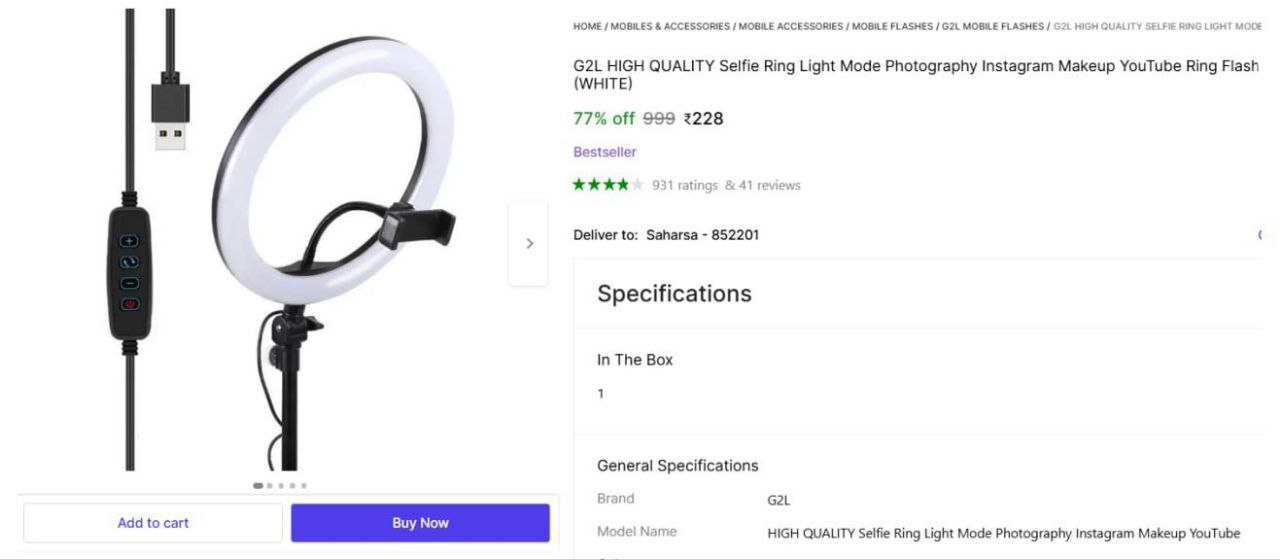Open G2L MOBILE FLASHES breadcrumb
Viewport: 1280px width, 560px height.
tap(993, 26)
